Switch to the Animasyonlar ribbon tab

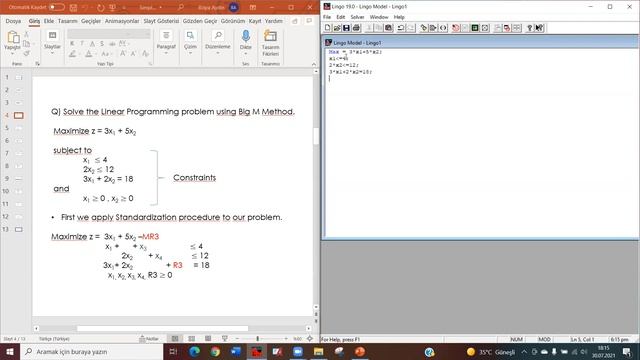[x=122, y=21]
